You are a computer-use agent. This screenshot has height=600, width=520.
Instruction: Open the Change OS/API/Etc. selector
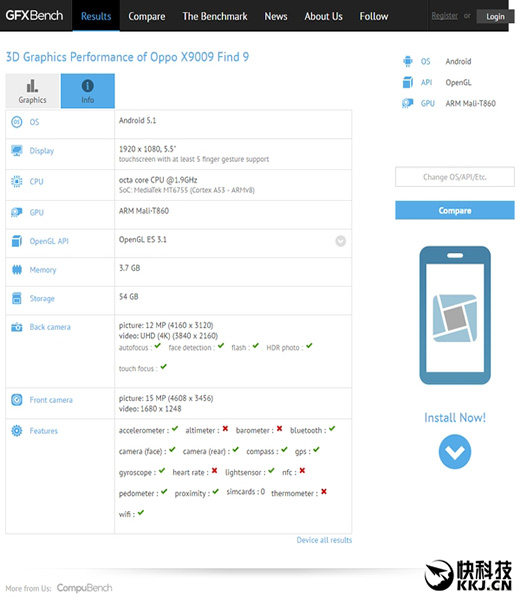point(455,177)
